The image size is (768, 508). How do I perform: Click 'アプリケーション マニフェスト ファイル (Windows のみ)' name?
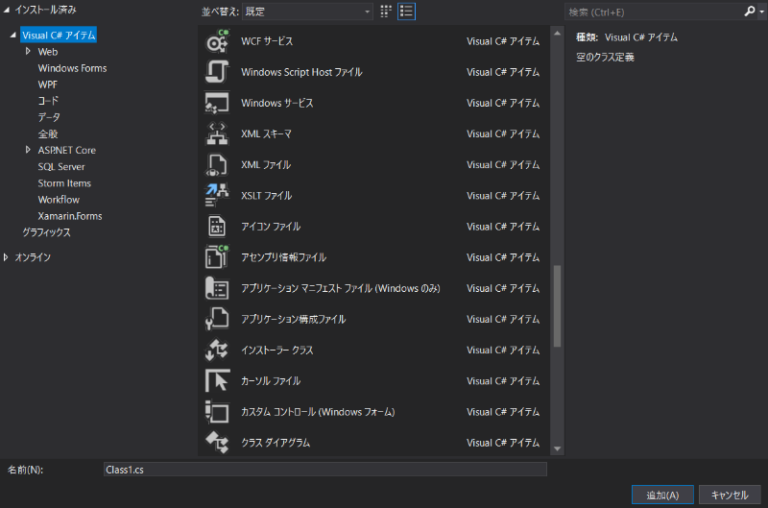point(340,288)
